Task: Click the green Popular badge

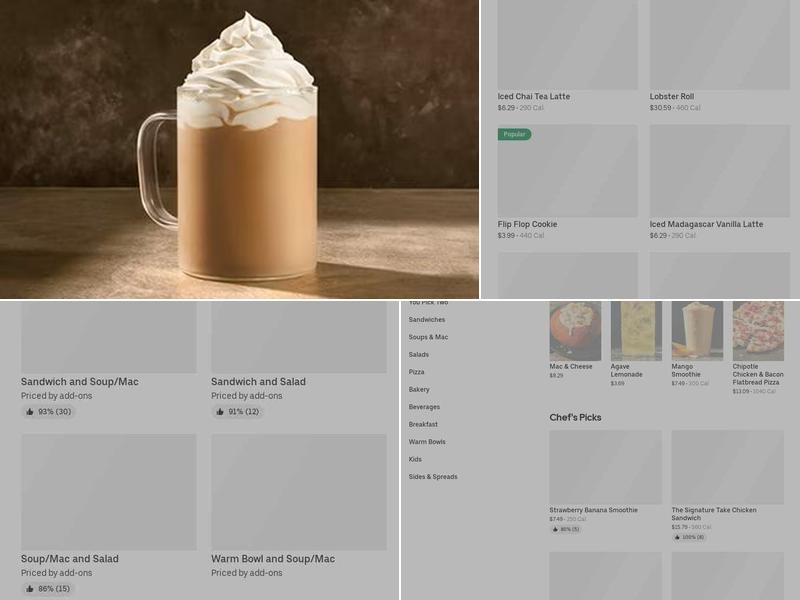Action: [514, 134]
